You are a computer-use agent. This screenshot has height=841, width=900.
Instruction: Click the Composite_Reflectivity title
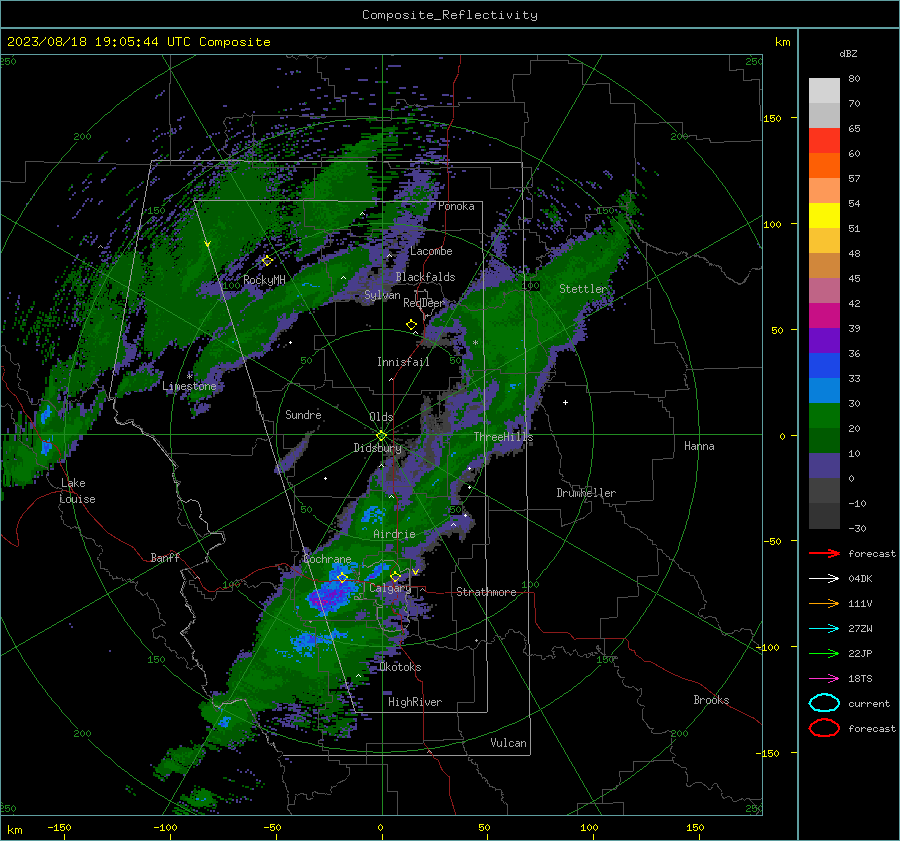[449, 15]
